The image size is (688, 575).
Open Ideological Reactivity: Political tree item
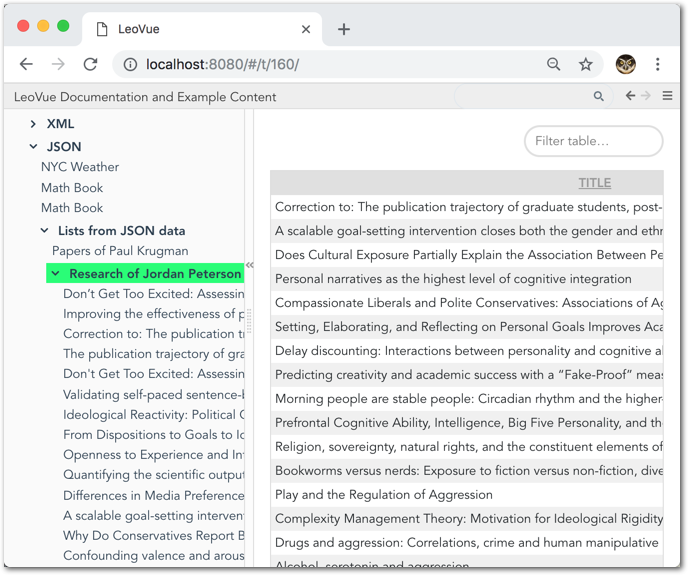coord(154,415)
